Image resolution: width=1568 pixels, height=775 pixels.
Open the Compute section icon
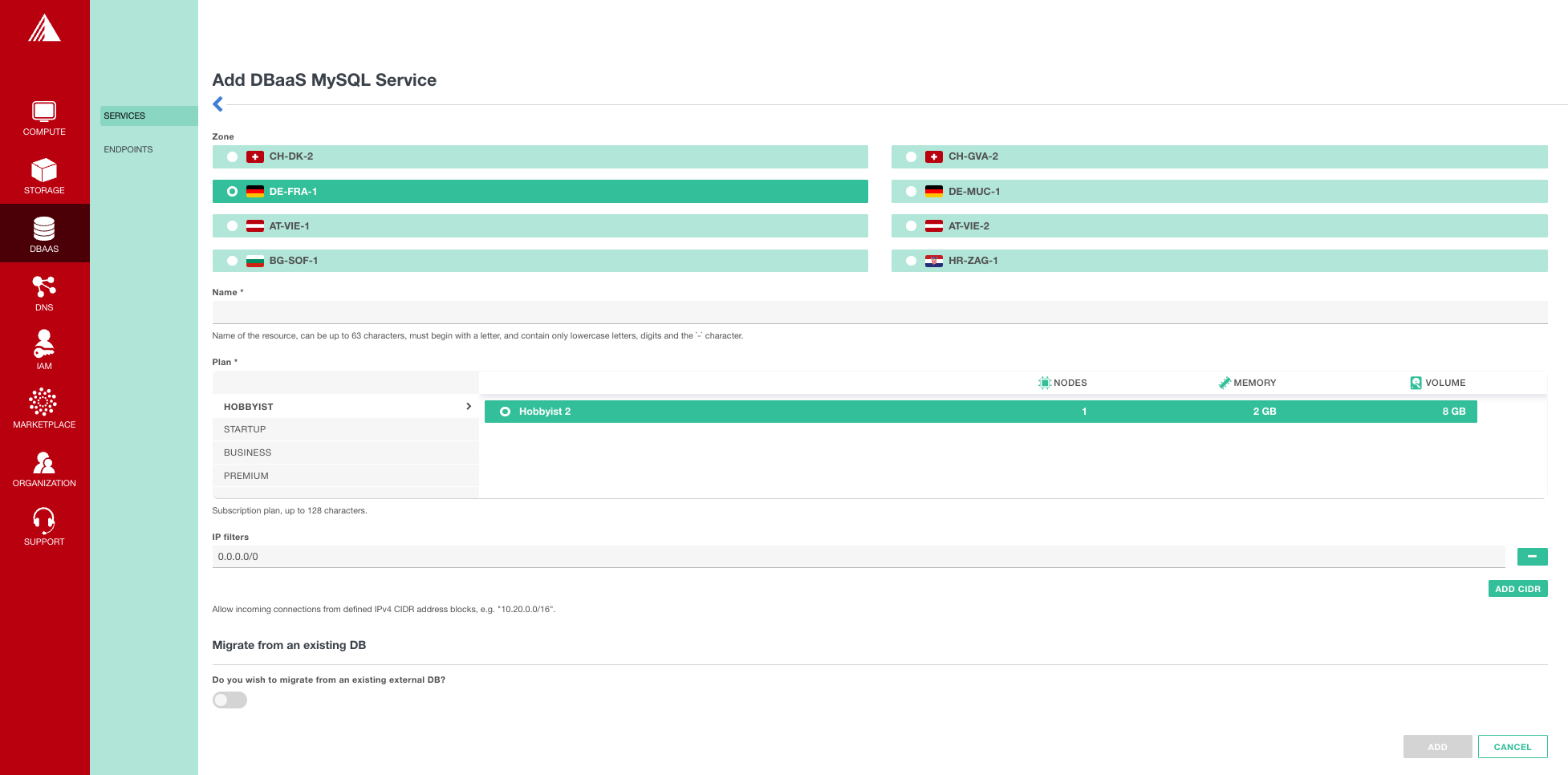click(x=44, y=112)
